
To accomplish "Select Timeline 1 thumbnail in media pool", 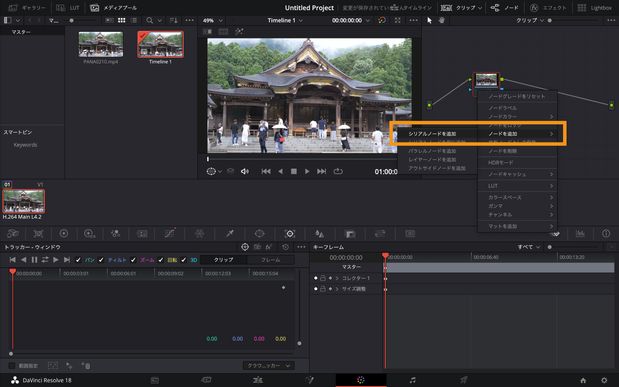I will 160,44.
